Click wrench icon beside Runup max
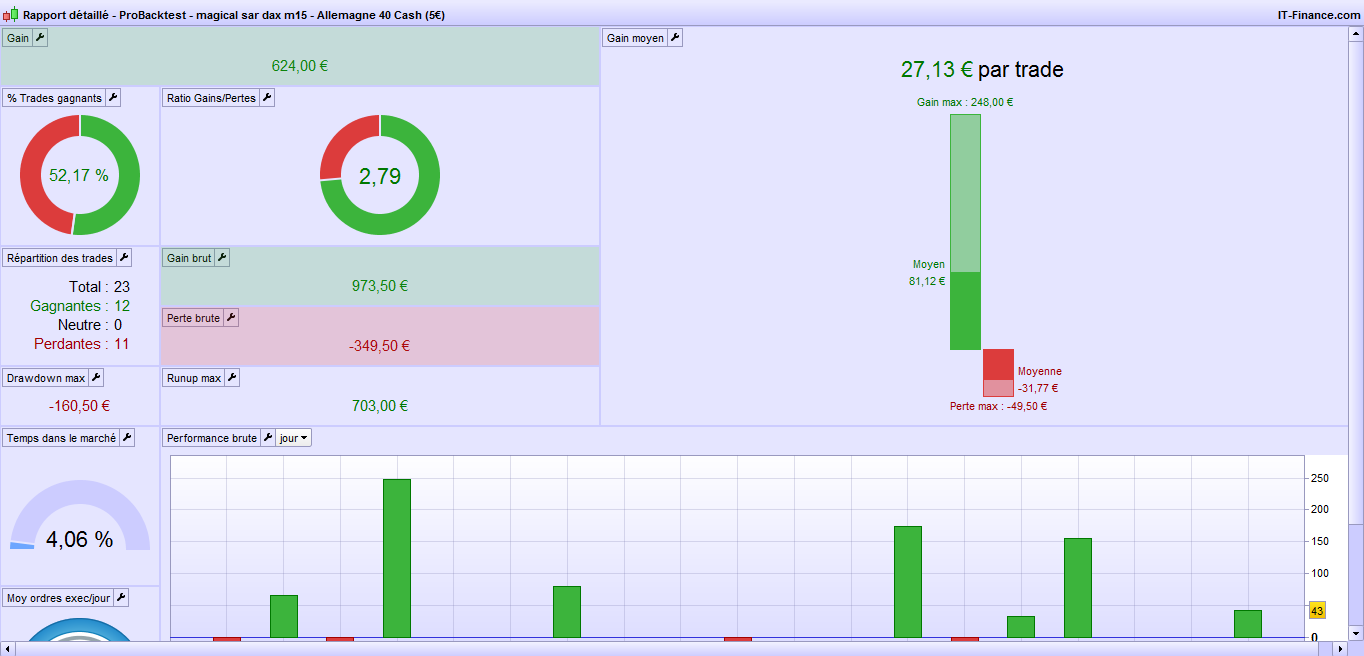 pos(232,378)
